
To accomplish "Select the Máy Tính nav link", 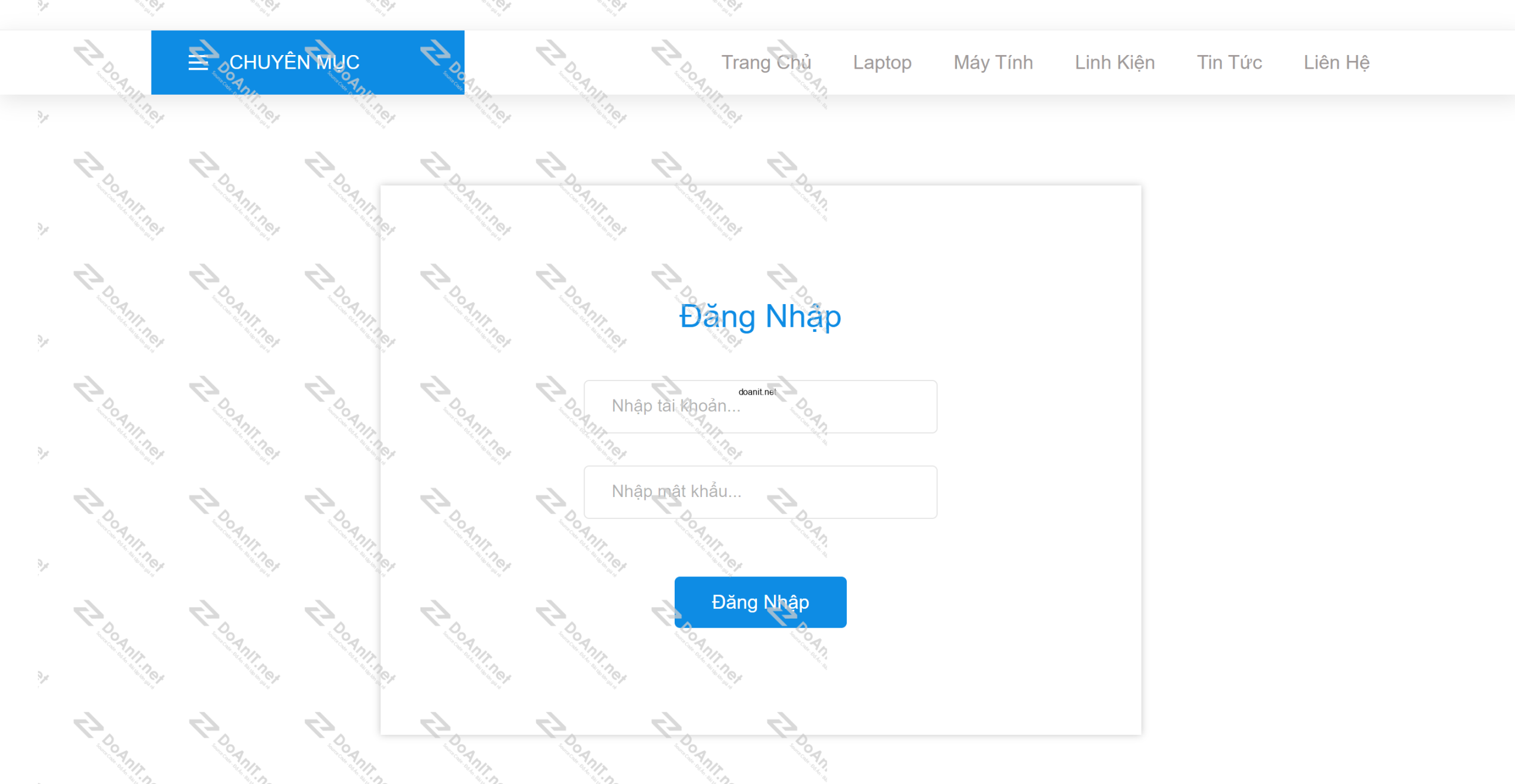I will [x=993, y=62].
